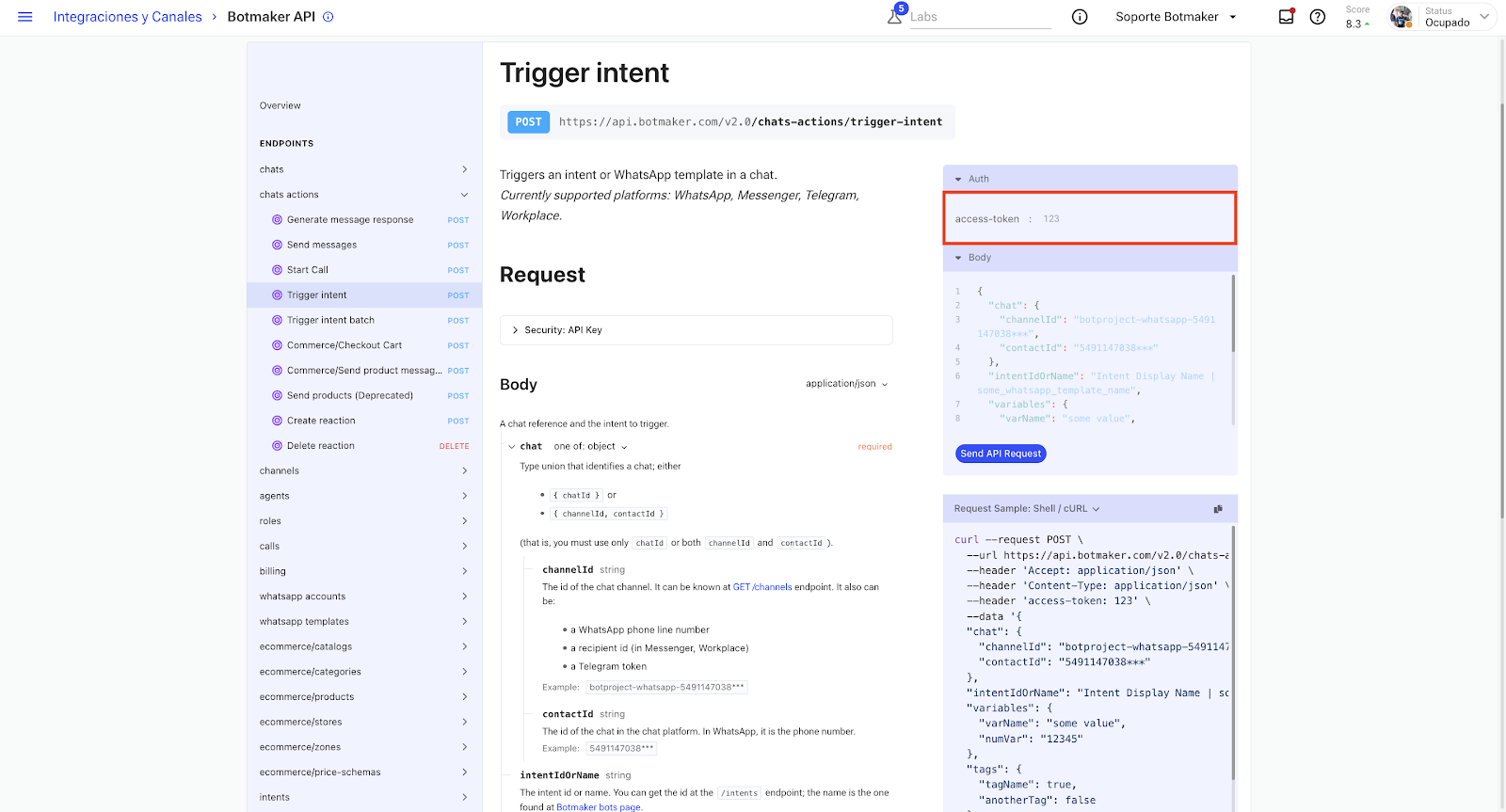
Task: Click the Labs search field
Action: point(980,17)
